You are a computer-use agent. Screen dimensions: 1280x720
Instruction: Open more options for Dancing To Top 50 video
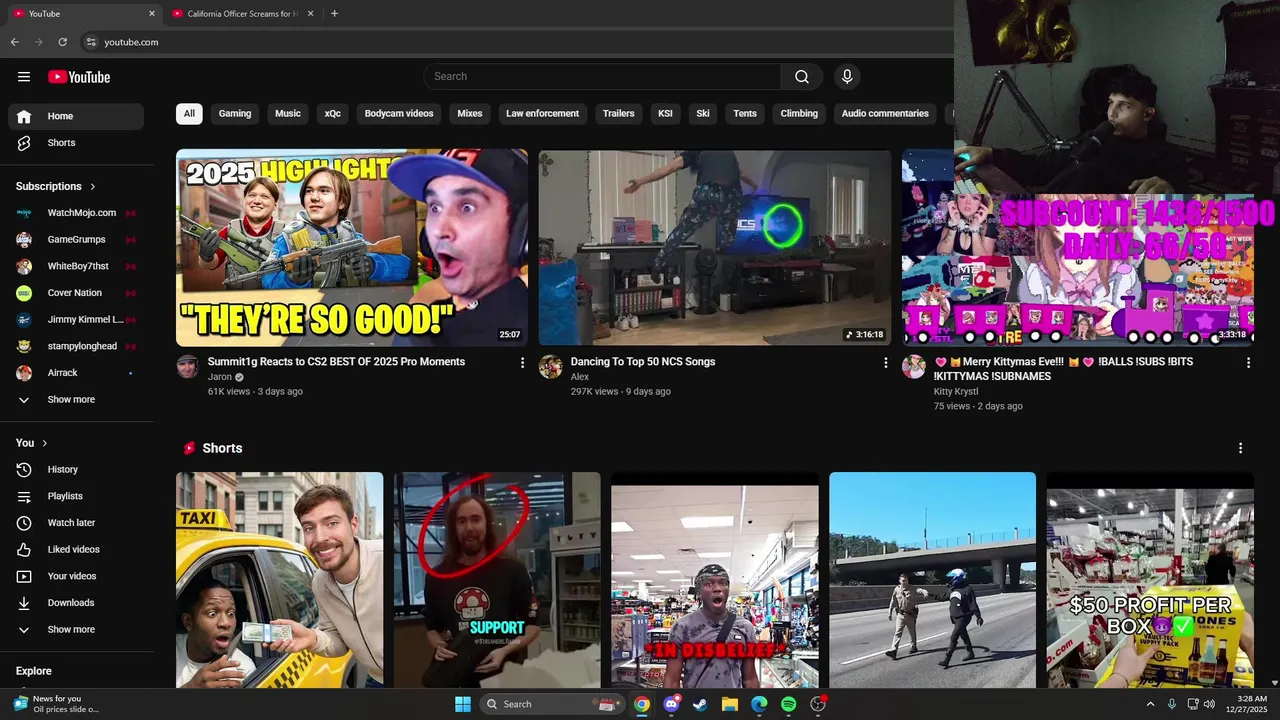click(x=885, y=363)
